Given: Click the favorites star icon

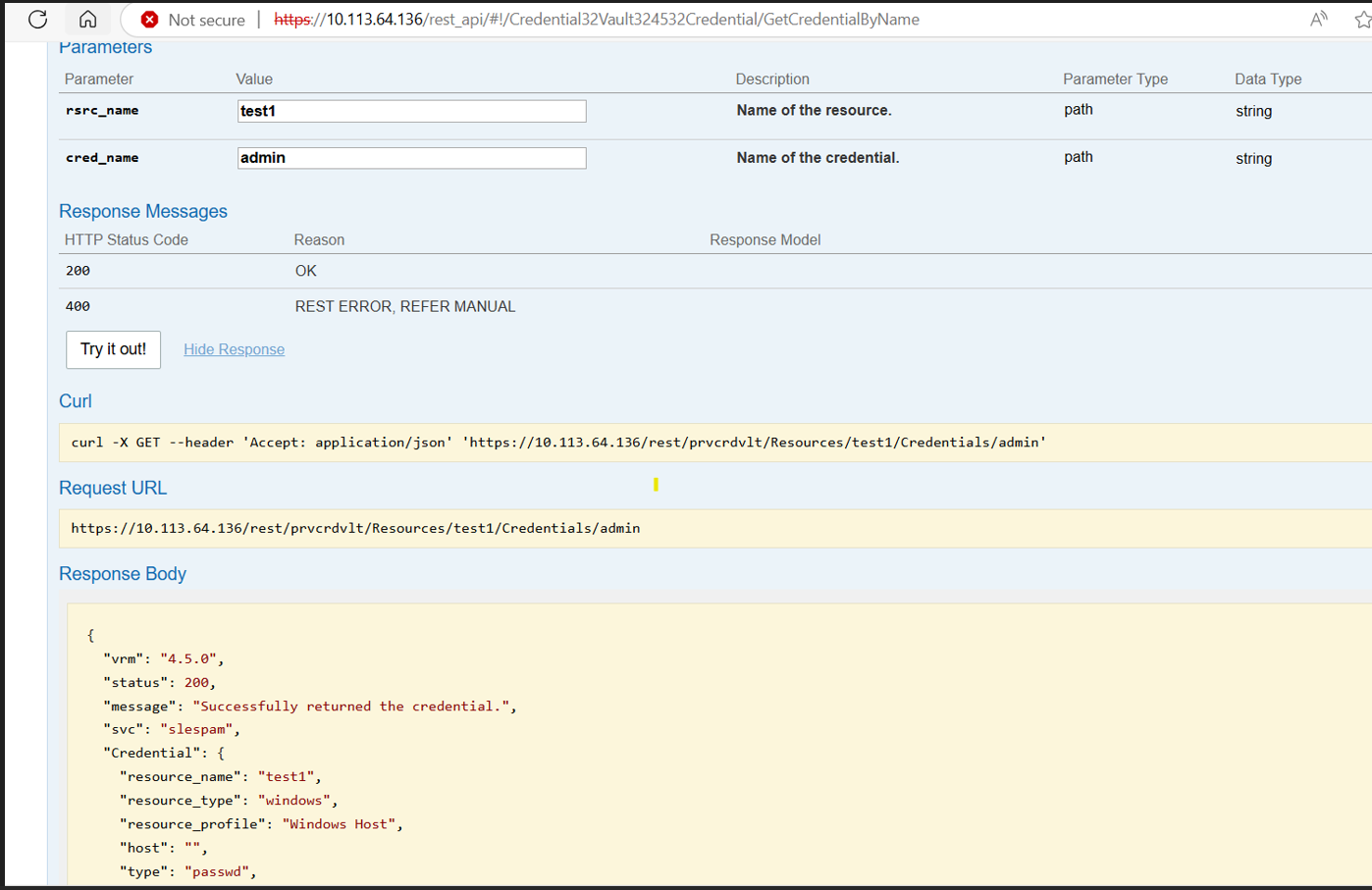Looking at the screenshot, I should [1362, 20].
